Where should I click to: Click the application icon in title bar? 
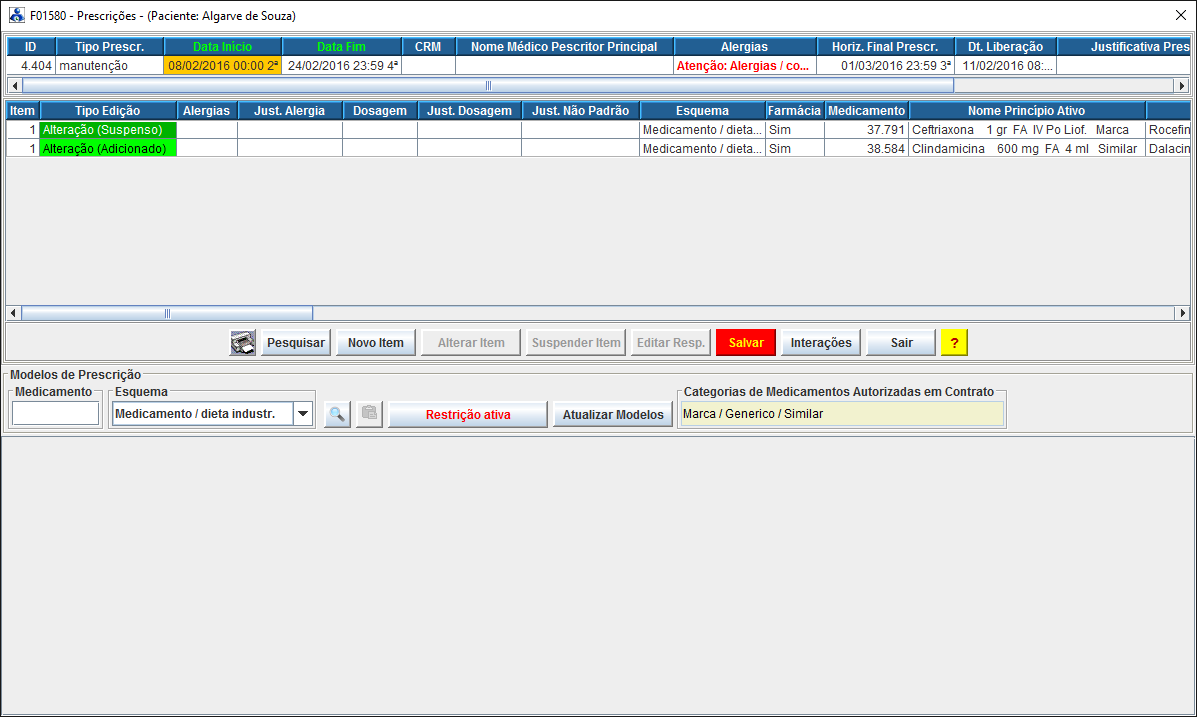coord(16,15)
